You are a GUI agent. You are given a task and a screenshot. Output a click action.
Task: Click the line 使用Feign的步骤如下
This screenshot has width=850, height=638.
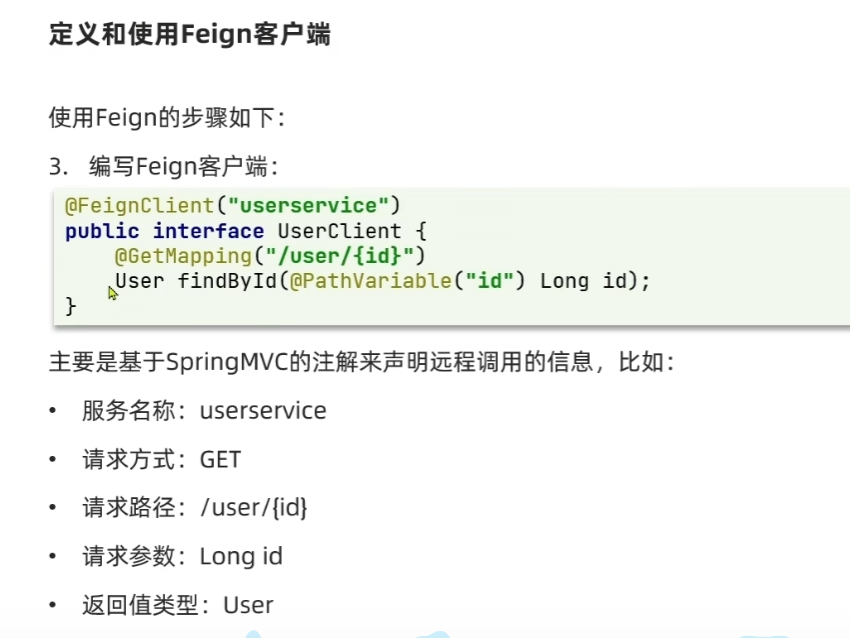tap(166, 117)
